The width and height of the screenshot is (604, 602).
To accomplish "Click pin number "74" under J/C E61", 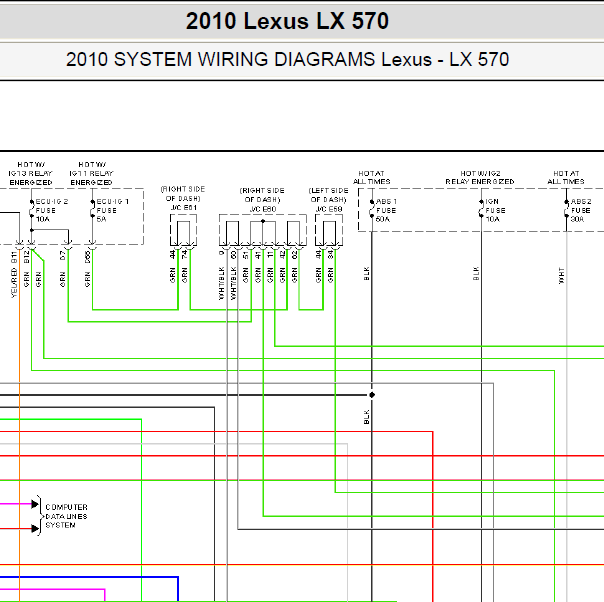I will 185,254.
